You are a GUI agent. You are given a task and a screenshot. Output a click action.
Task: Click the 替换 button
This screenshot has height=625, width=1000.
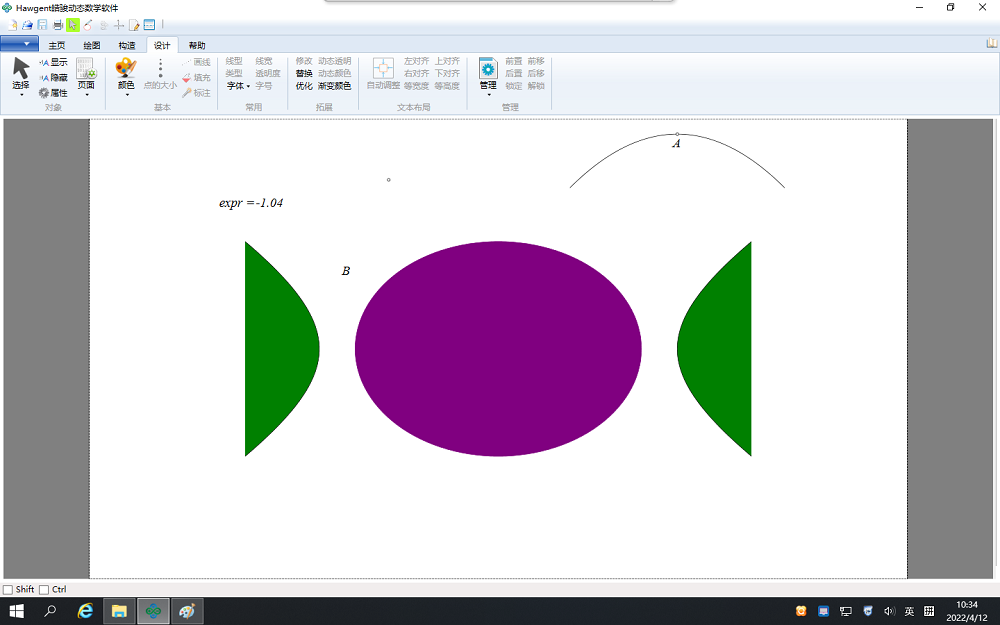304,74
